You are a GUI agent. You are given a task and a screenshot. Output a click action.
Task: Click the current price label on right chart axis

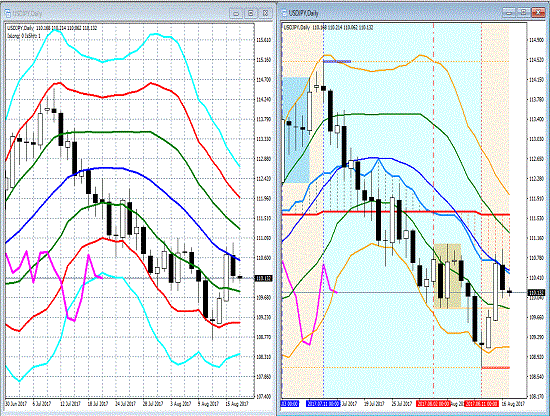[536, 292]
